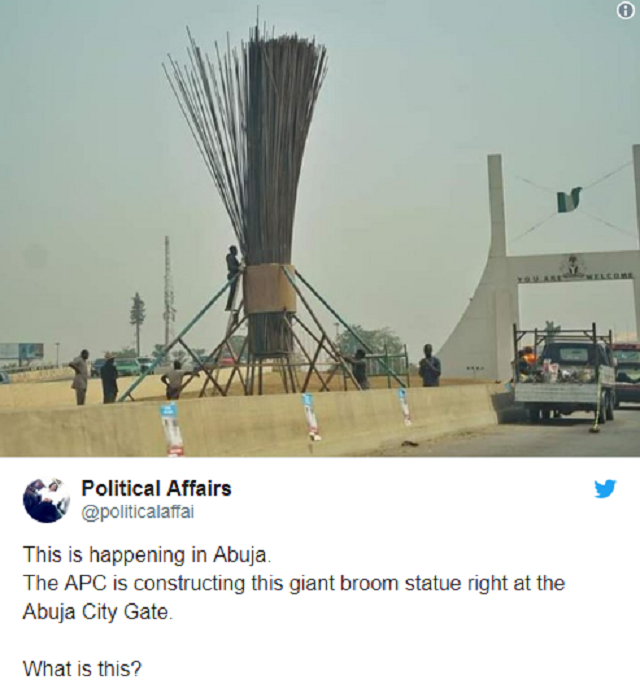Screen dimensions: 640x680
Task: Click the Nigerian flag hanging on gate
Action: (568, 199)
